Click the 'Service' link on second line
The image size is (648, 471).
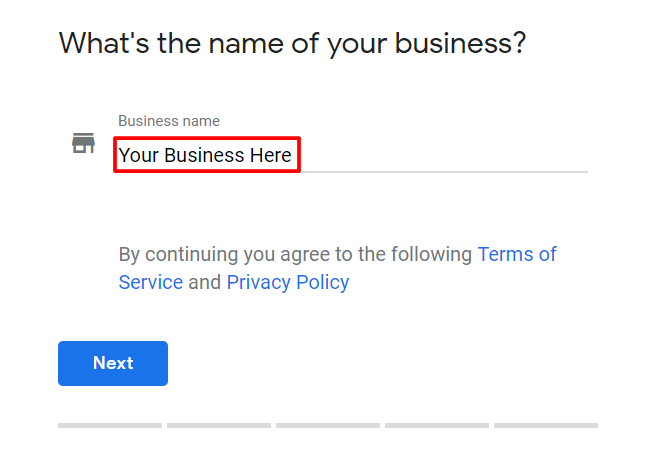pyautogui.click(x=151, y=283)
